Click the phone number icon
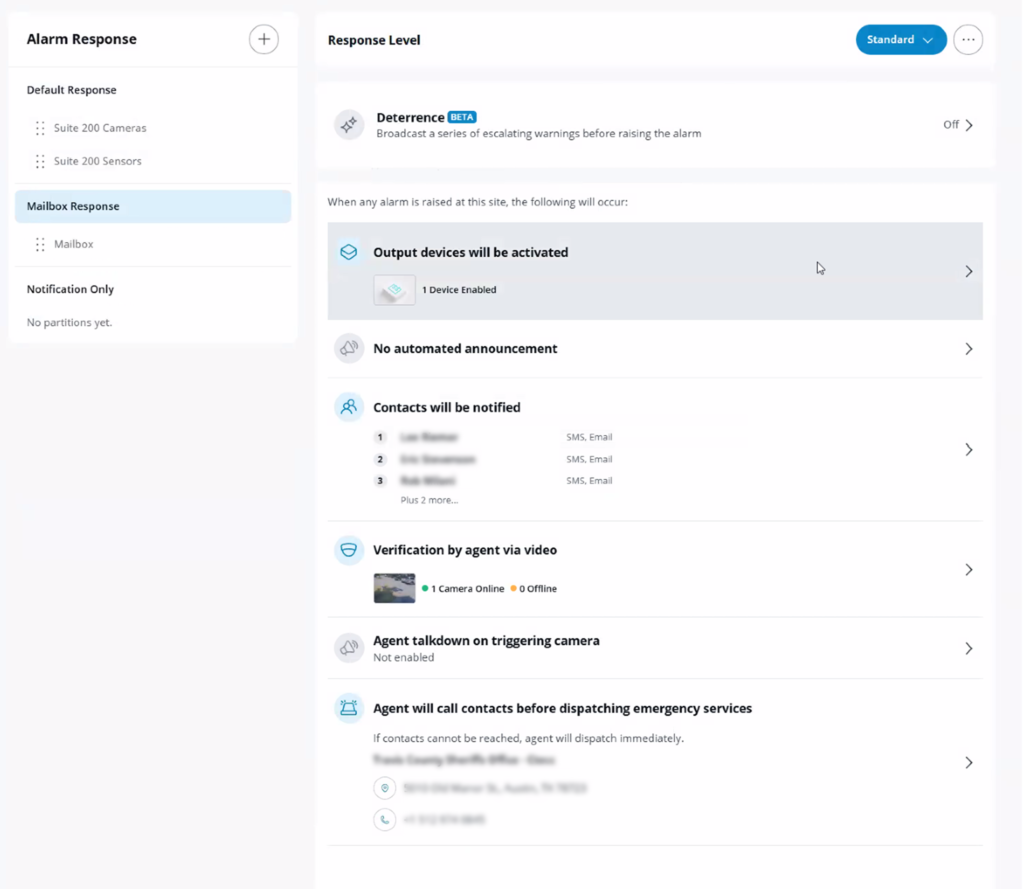 pos(385,819)
